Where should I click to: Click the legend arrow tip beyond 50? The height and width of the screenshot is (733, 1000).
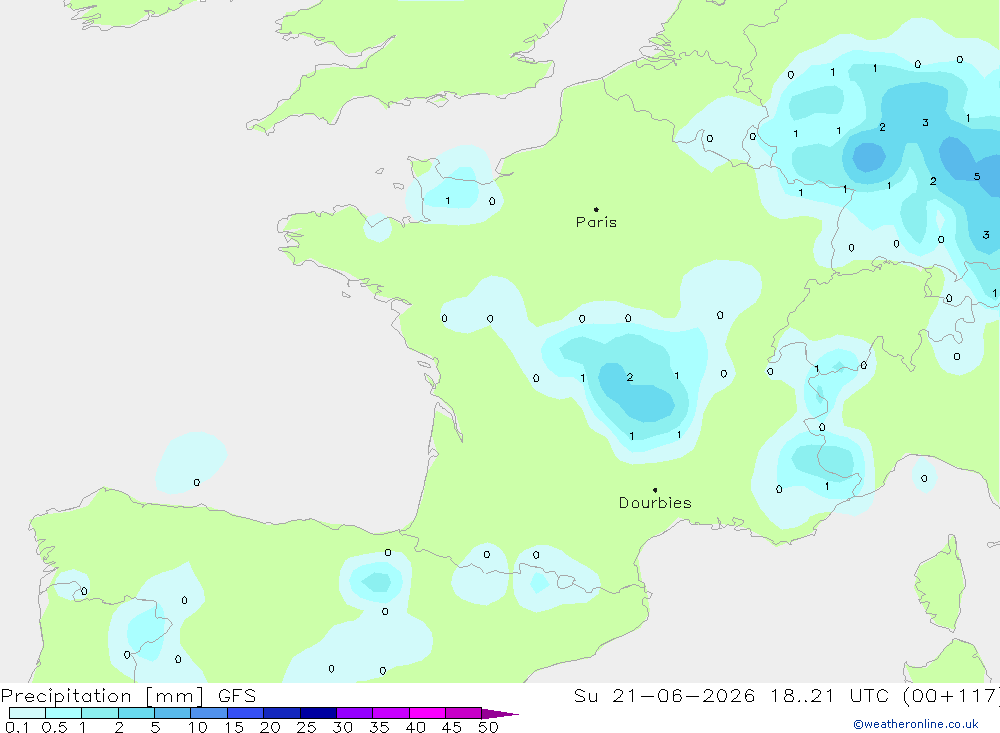pyautogui.click(x=501, y=714)
